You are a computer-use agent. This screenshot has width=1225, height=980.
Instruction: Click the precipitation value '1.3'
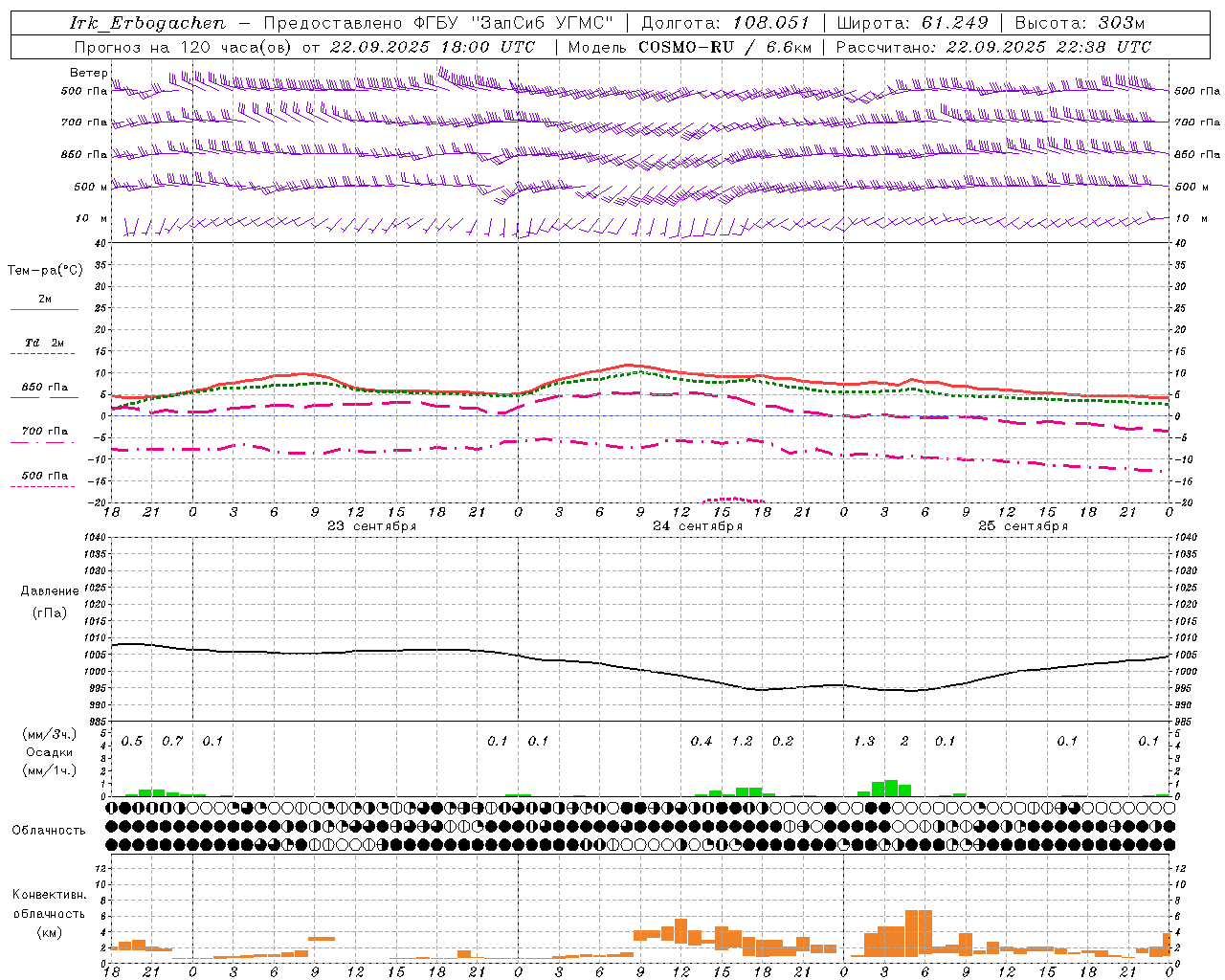coord(864,742)
